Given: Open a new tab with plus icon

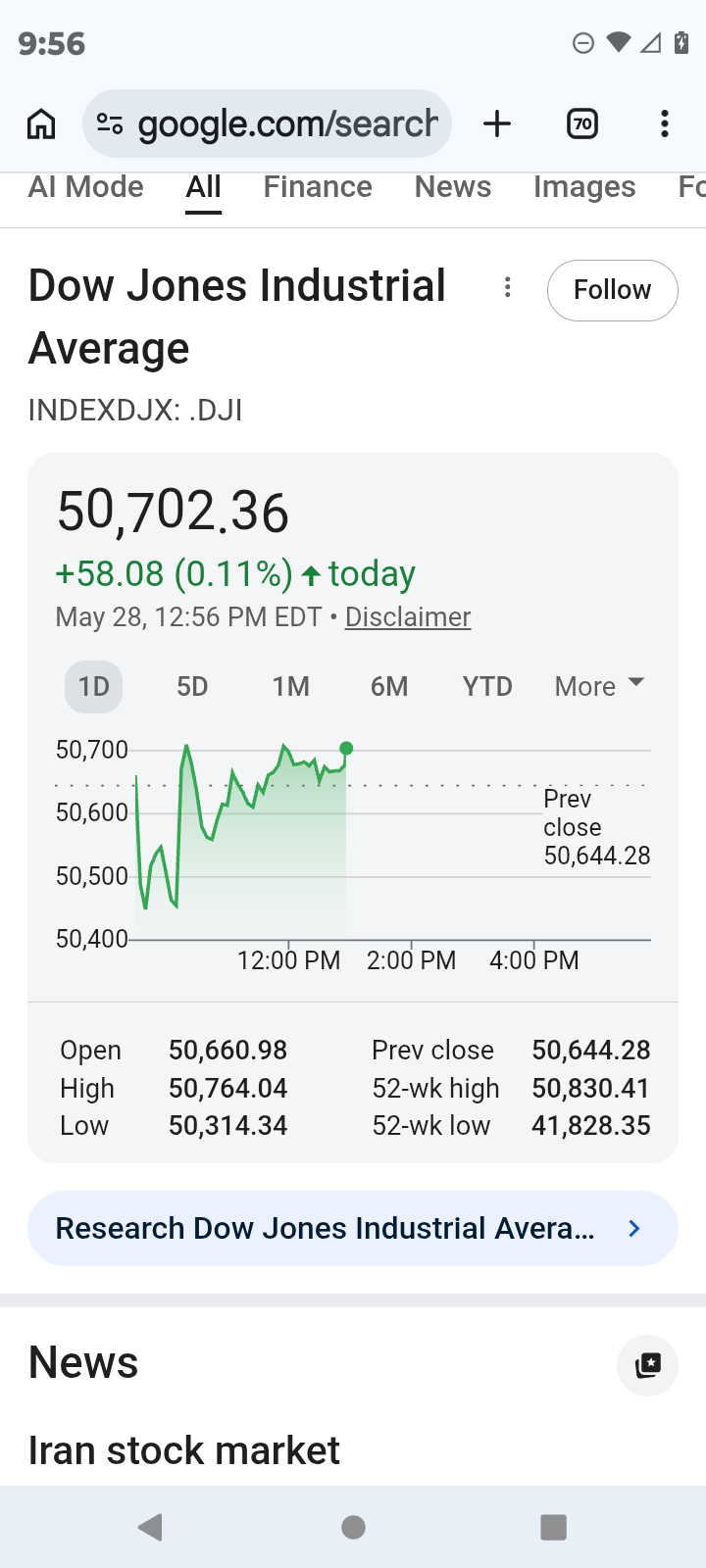Looking at the screenshot, I should [x=497, y=124].
